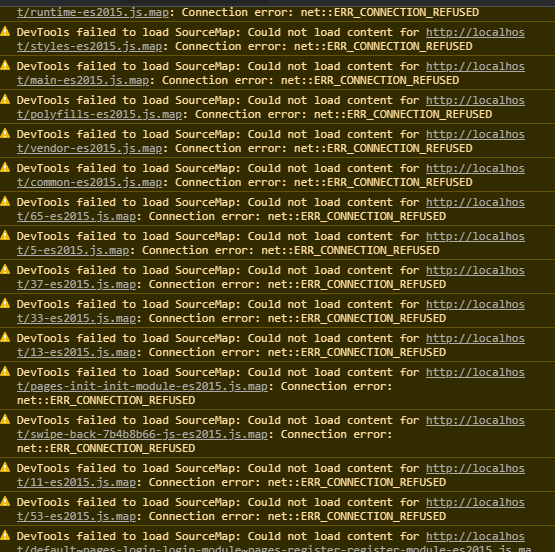555x552 pixels.
Task: Click warning icon of polyfills-es2015 message
Action: 5,100
